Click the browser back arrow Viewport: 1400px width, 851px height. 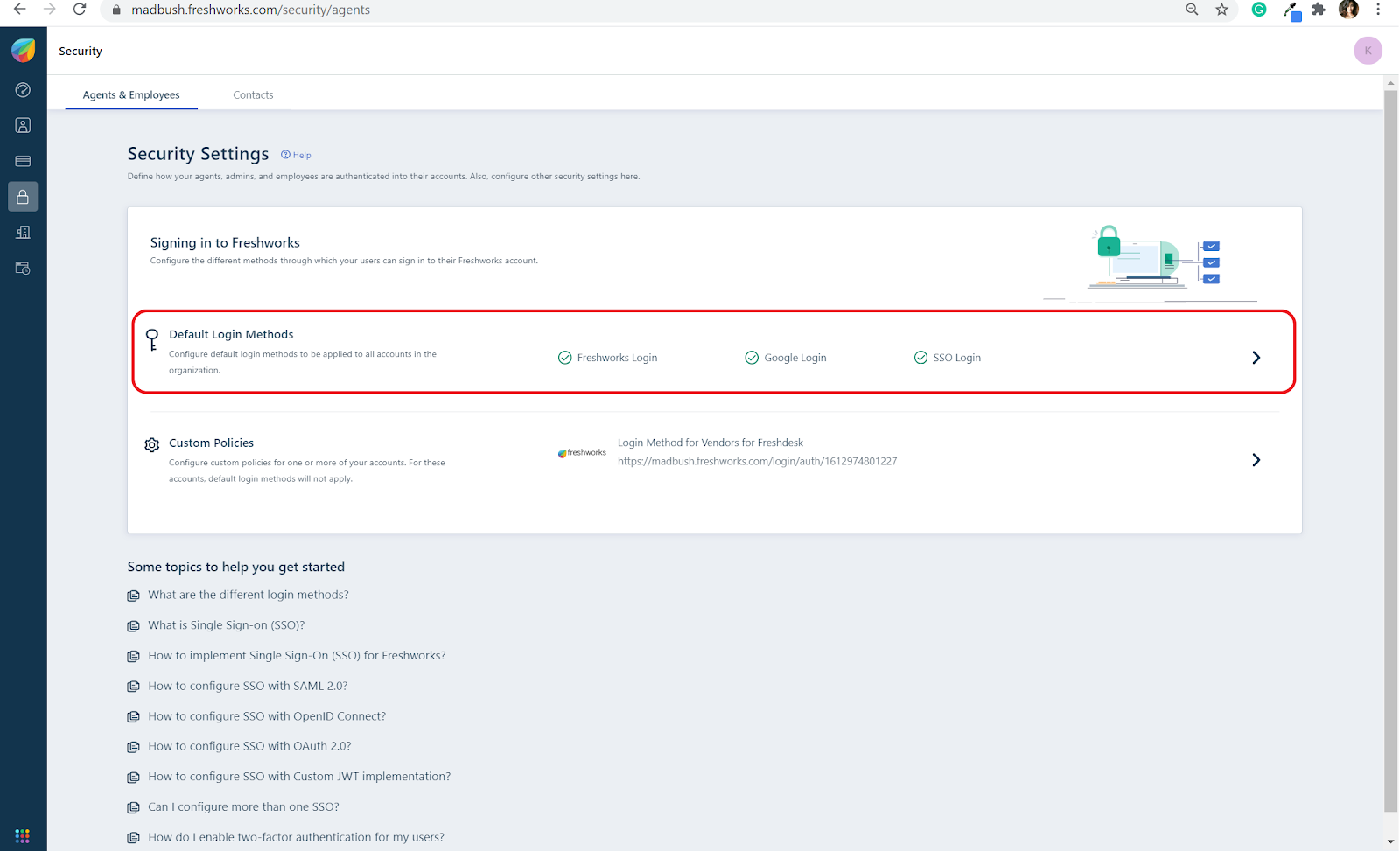click(x=19, y=10)
